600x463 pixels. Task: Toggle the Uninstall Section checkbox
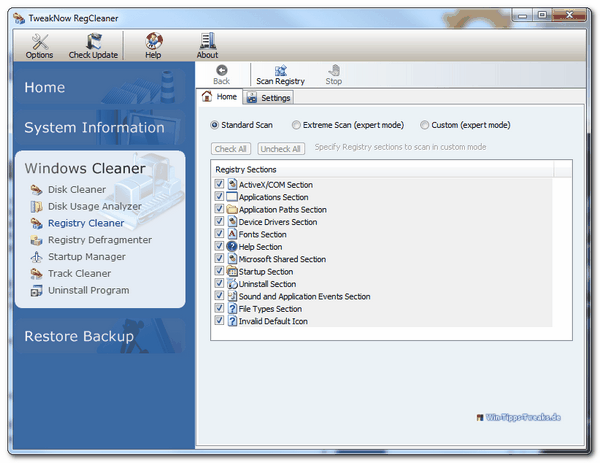219,283
